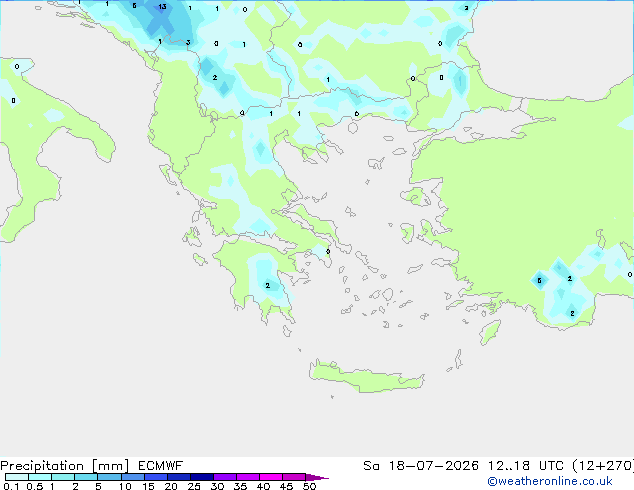634x490 pixels.
Task: Click the '5' value in southwestern Turkey
Action: (x=539, y=281)
